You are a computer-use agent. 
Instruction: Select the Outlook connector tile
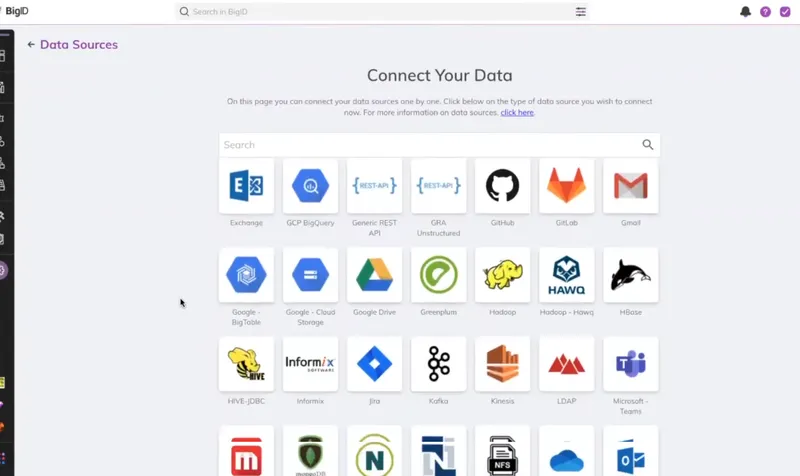point(631,452)
